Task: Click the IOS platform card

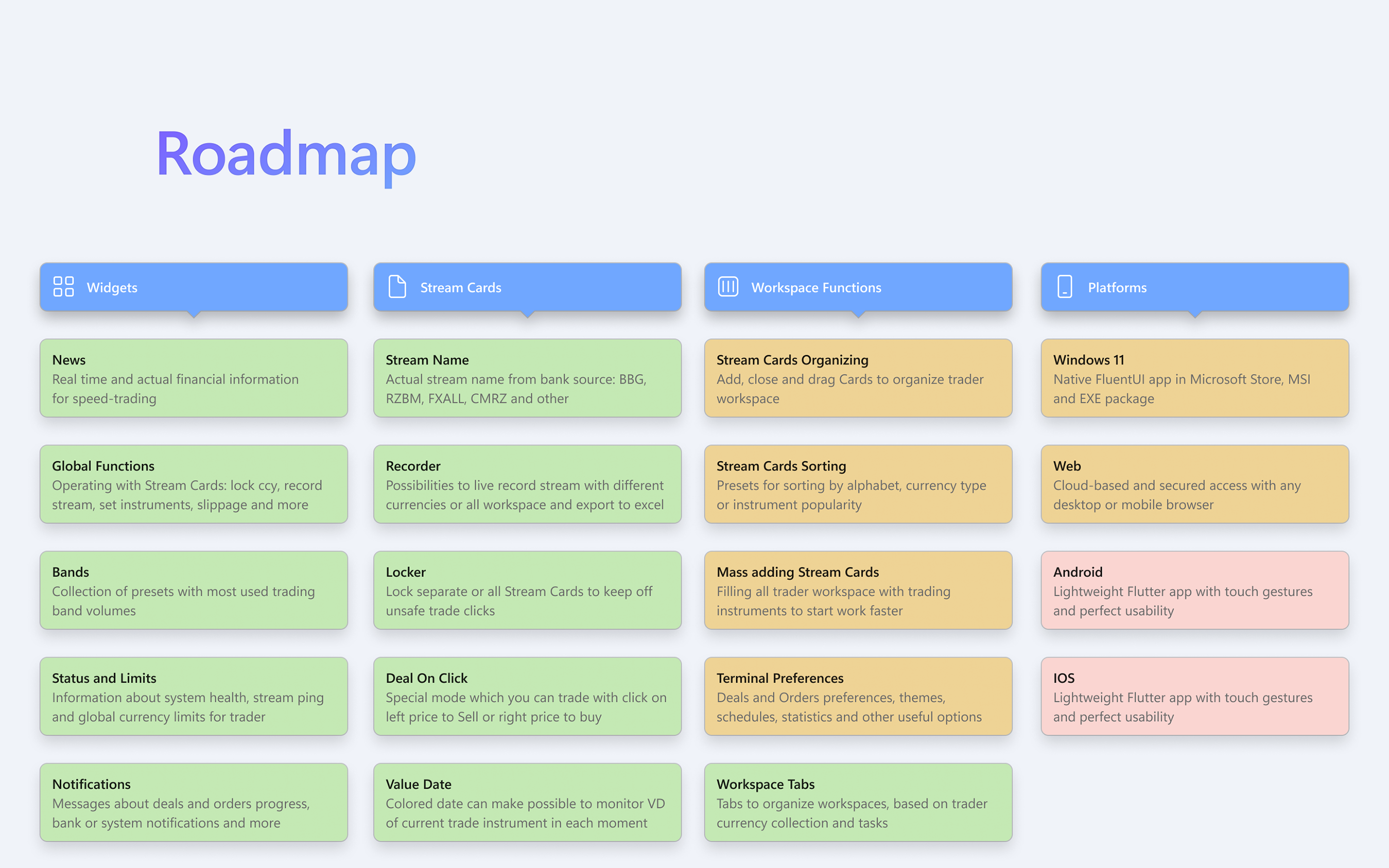Action: point(1195,696)
